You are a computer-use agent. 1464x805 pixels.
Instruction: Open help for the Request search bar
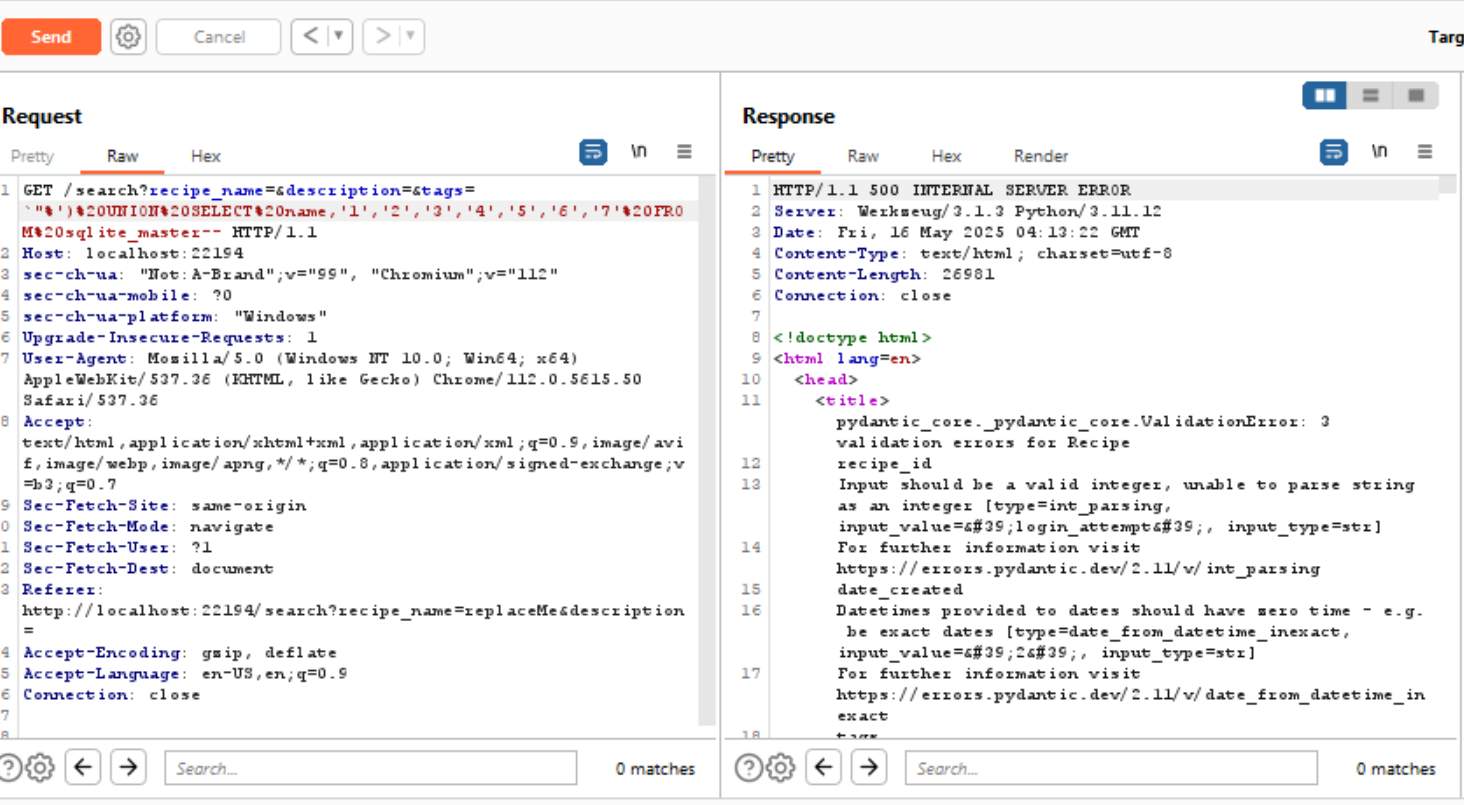pyautogui.click(x=8, y=768)
